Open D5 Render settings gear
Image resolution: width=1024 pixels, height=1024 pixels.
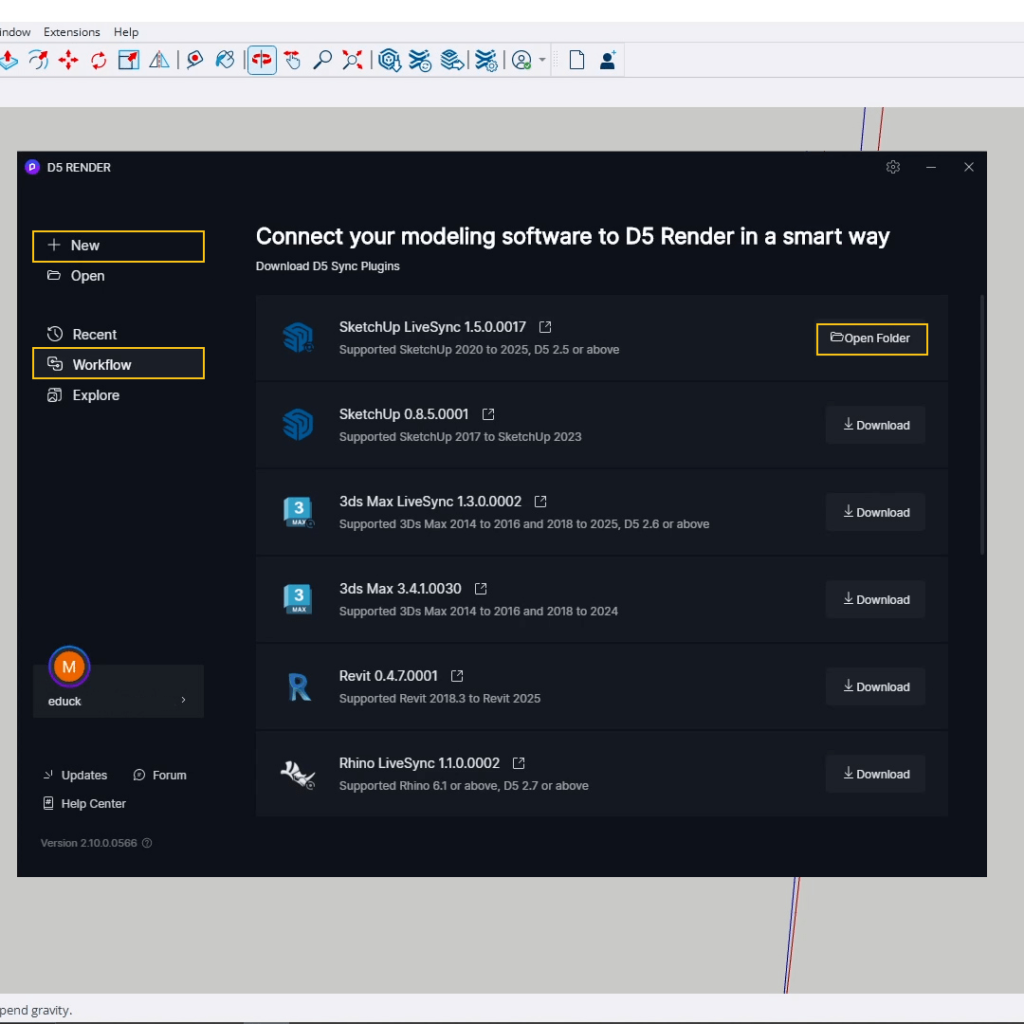click(x=893, y=167)
